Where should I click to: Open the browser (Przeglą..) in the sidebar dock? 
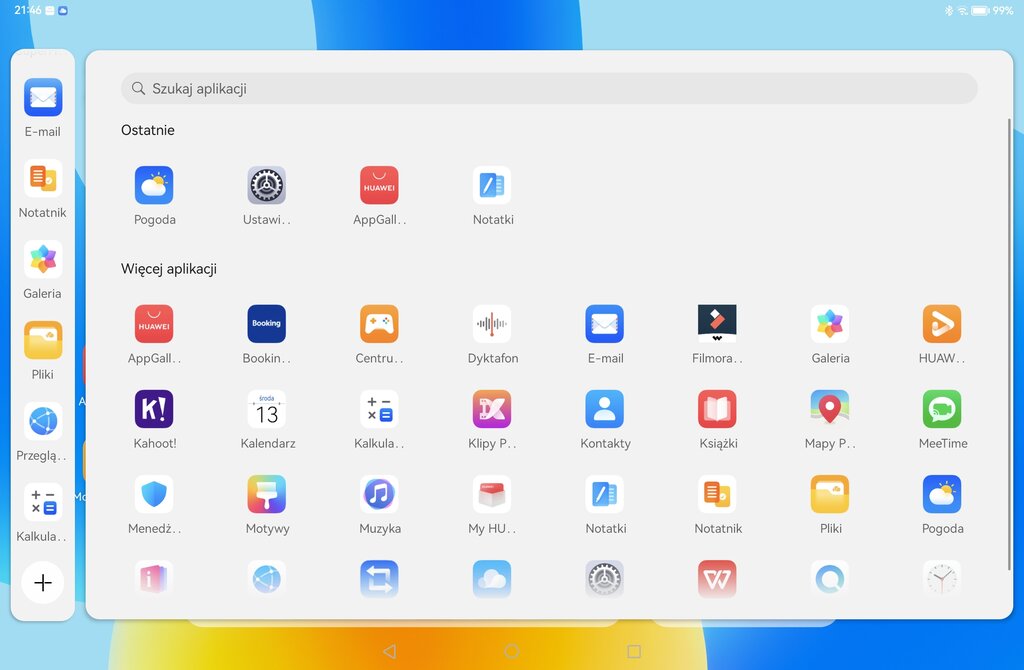[x=43, y=421]
